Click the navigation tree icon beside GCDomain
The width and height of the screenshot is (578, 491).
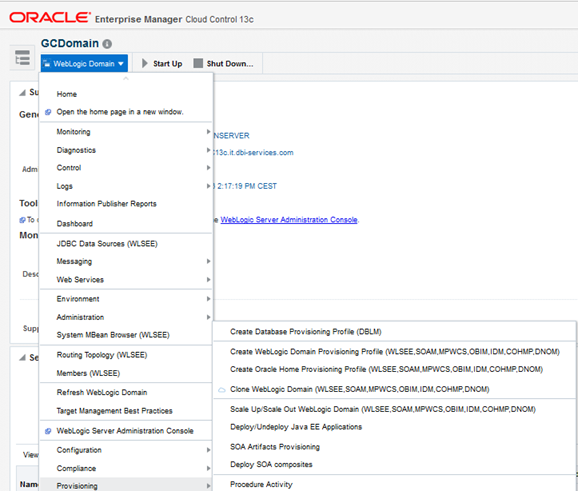click(x=22, y=58)
